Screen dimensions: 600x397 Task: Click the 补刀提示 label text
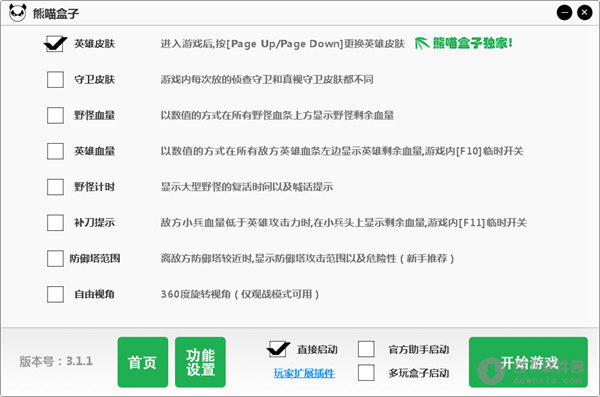[95, 222]
